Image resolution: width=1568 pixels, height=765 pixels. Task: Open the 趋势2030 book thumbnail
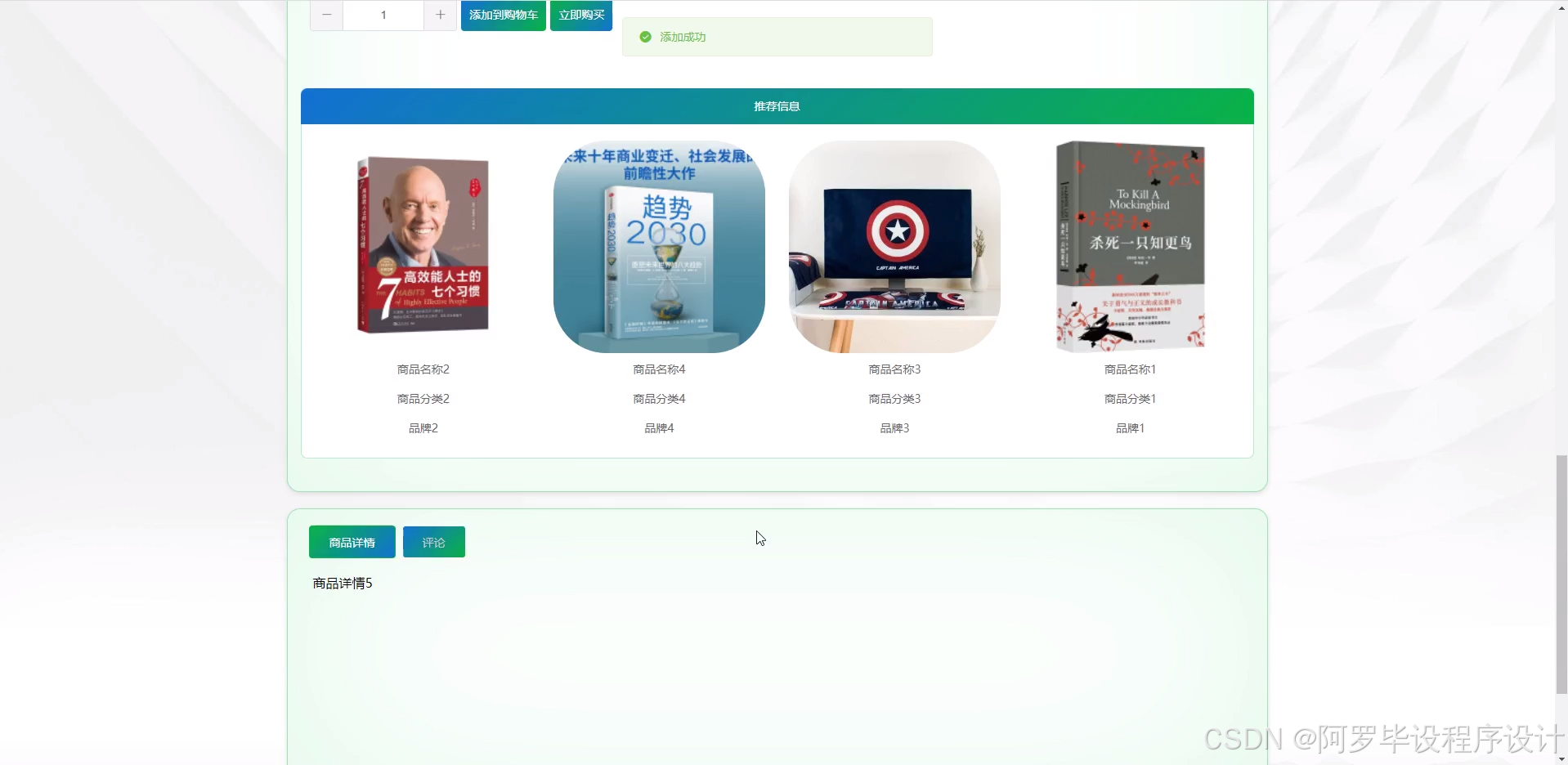coord(659,247)
